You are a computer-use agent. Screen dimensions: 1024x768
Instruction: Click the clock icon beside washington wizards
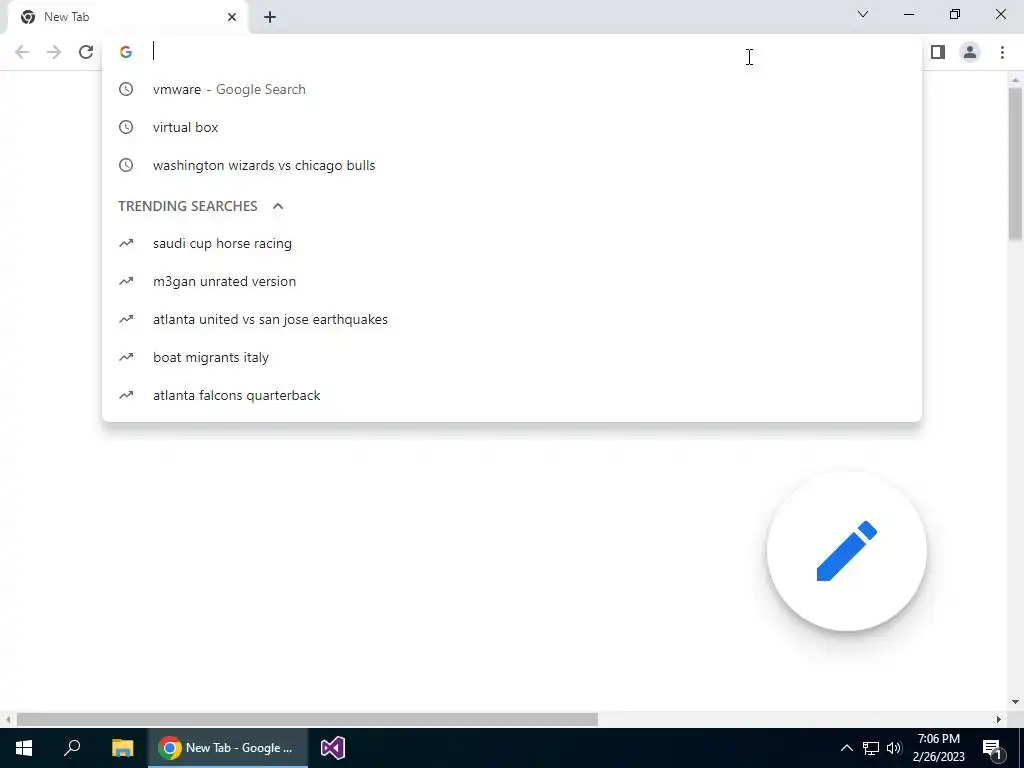pos(126,165)
